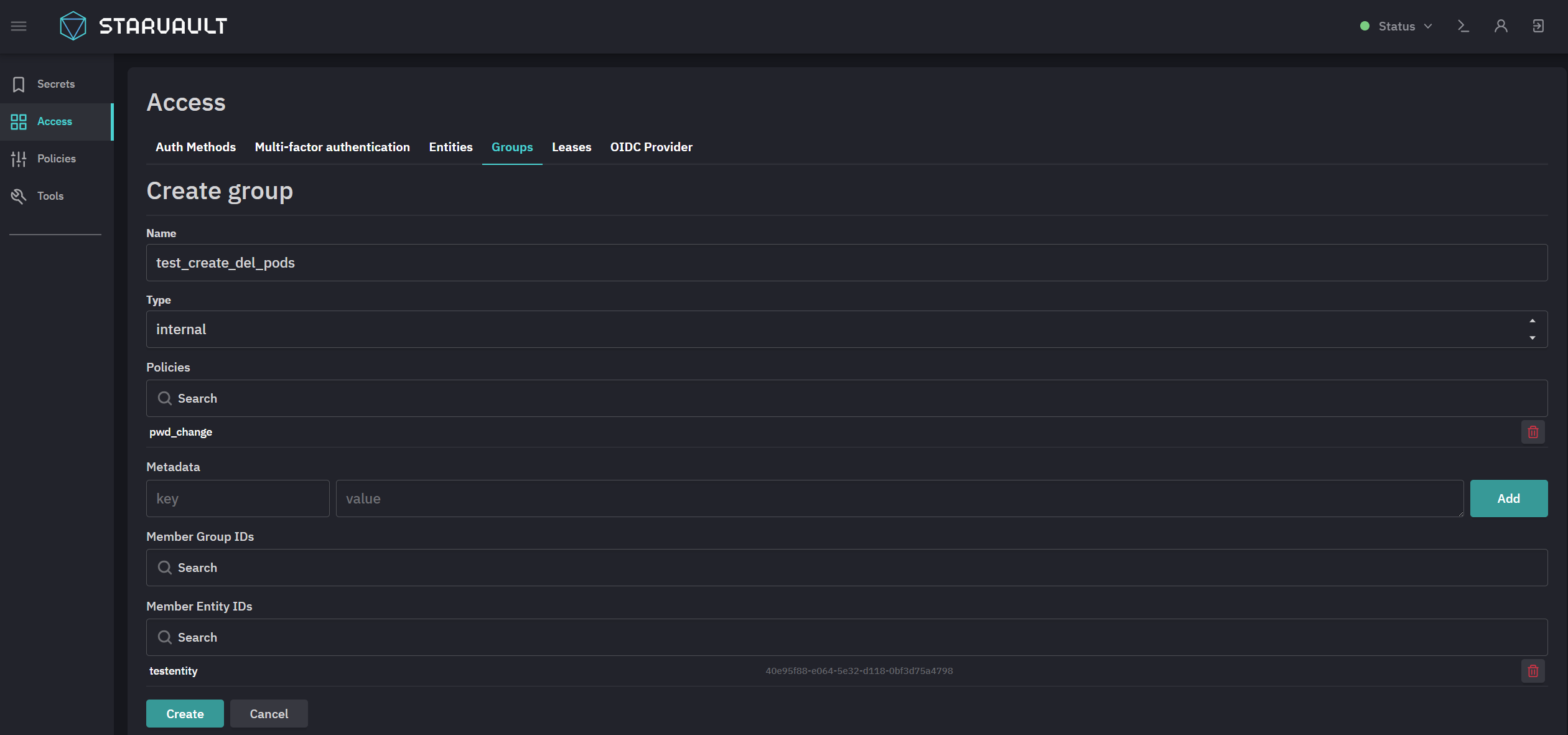Open the OIDC Provider tab
The image size is (1568, 735).
pos(651,147)
